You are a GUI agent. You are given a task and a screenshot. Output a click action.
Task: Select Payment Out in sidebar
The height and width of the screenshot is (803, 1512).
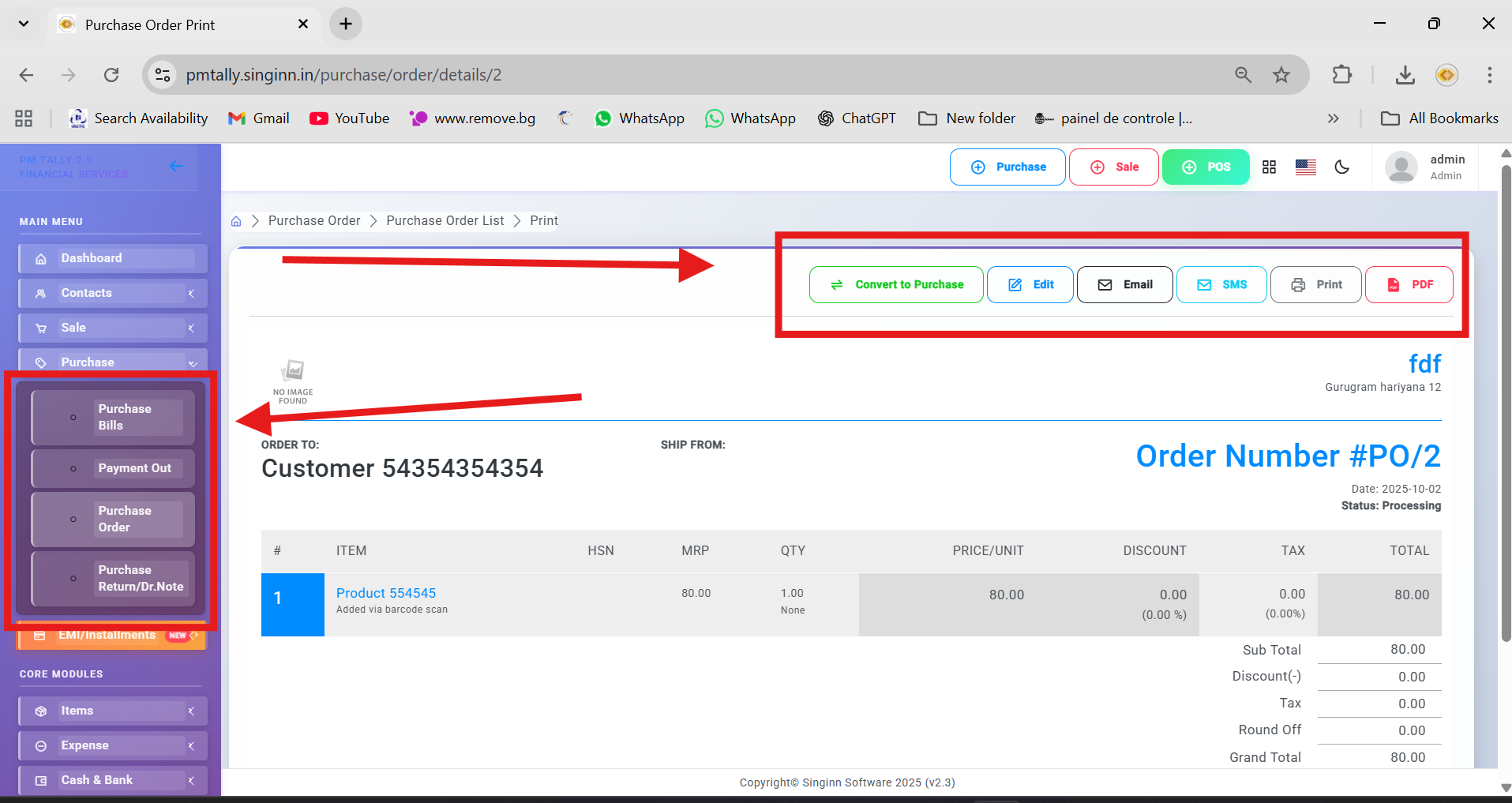134,468
